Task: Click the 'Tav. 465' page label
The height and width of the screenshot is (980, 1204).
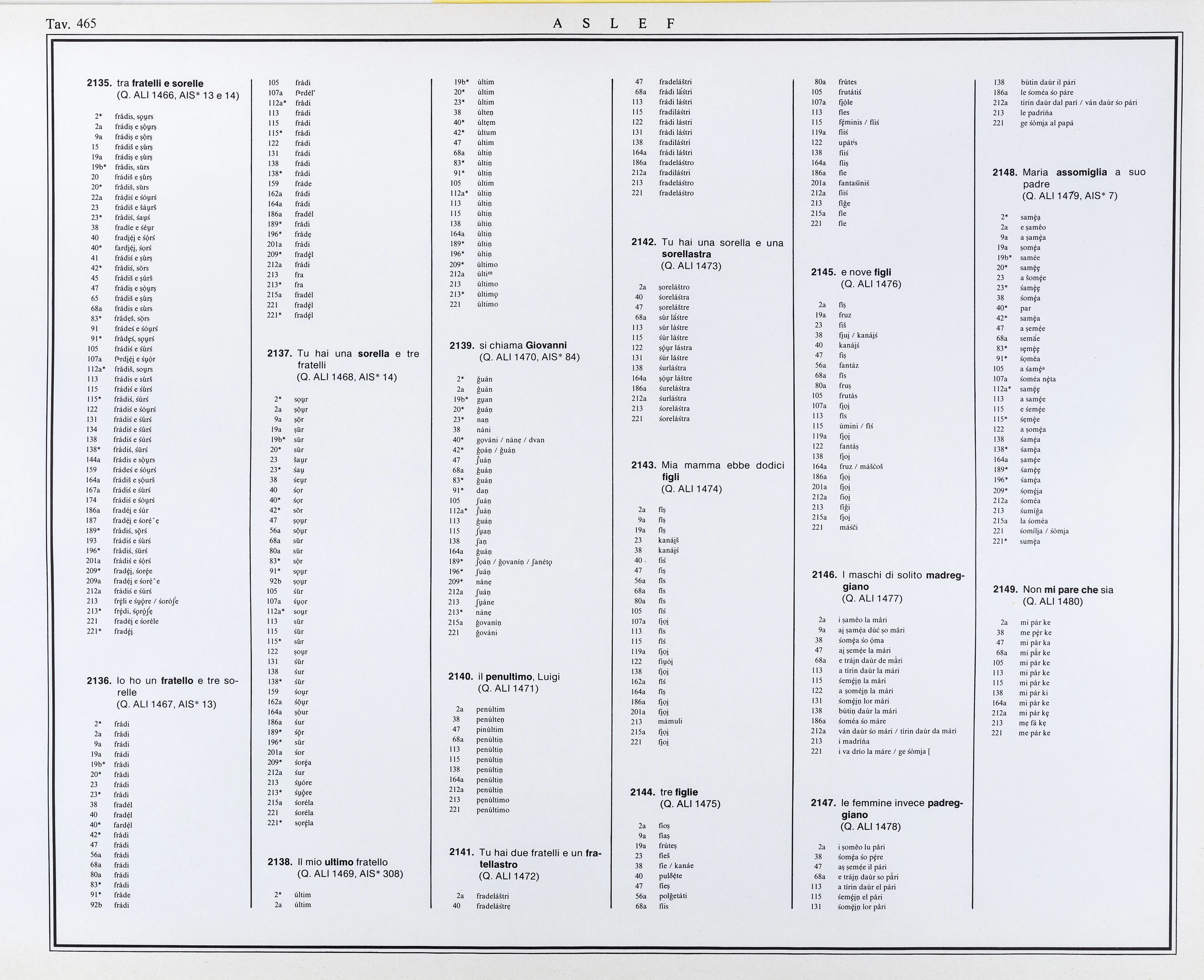Action: click(71, 24)
